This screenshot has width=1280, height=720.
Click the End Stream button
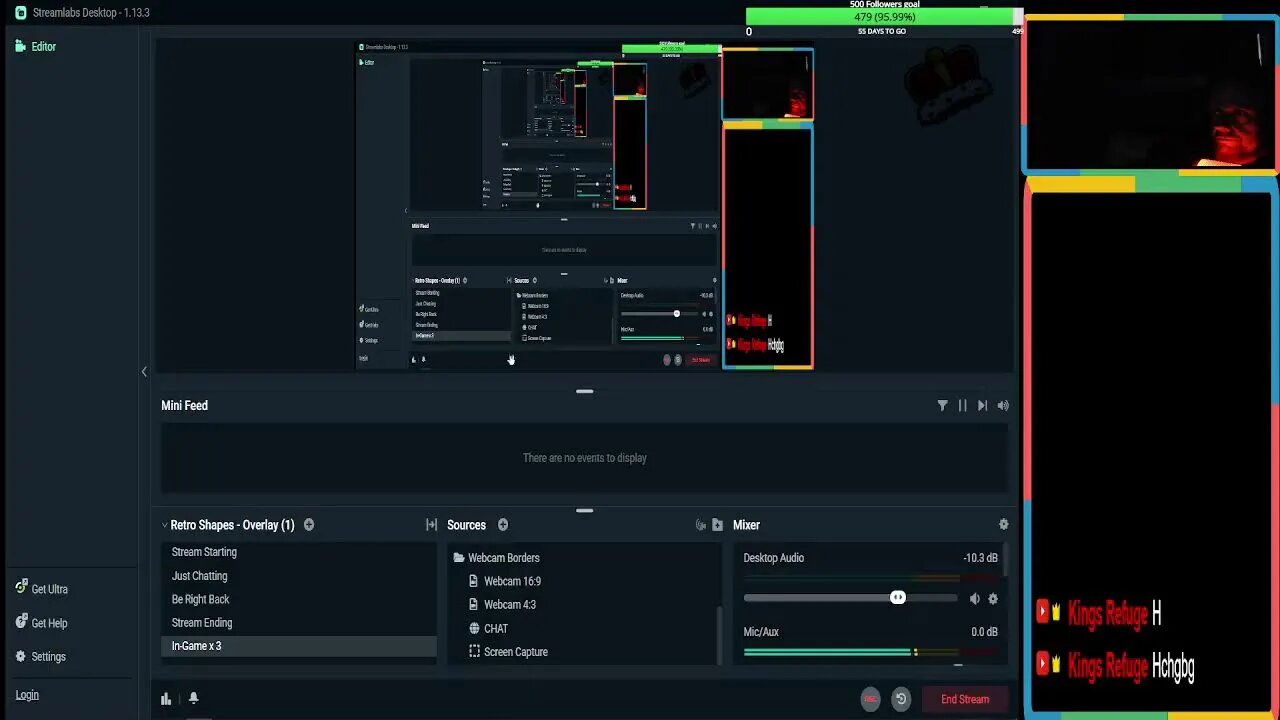[964, 699]
